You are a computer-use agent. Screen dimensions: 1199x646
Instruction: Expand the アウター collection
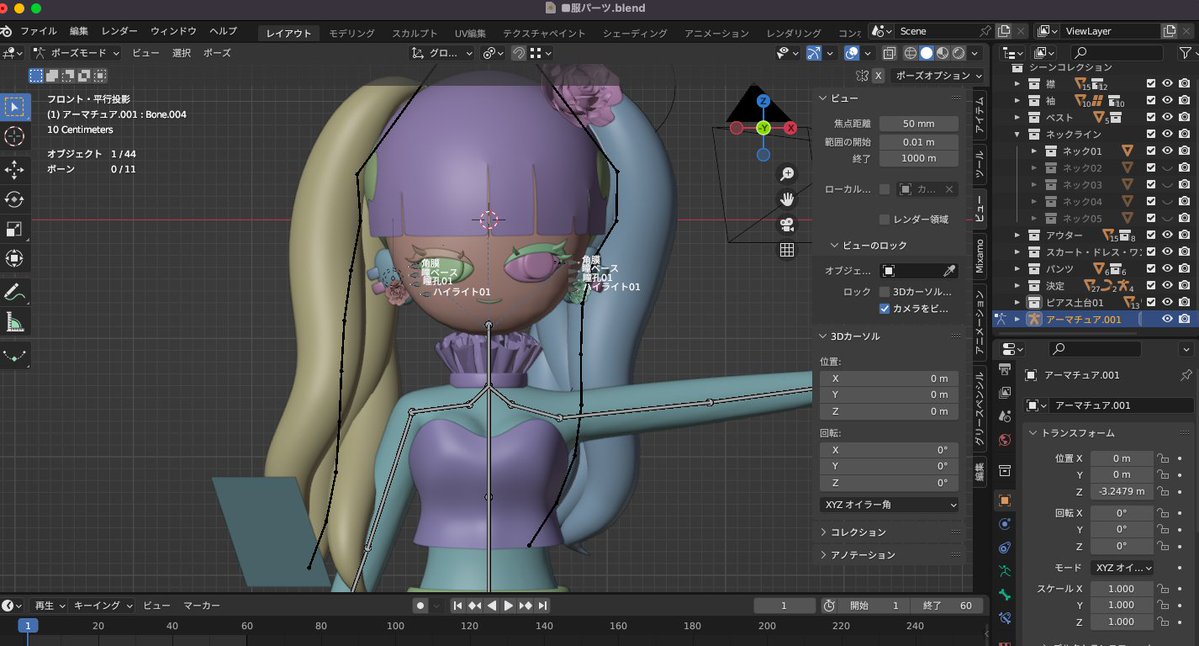(x=1017, y=235)
